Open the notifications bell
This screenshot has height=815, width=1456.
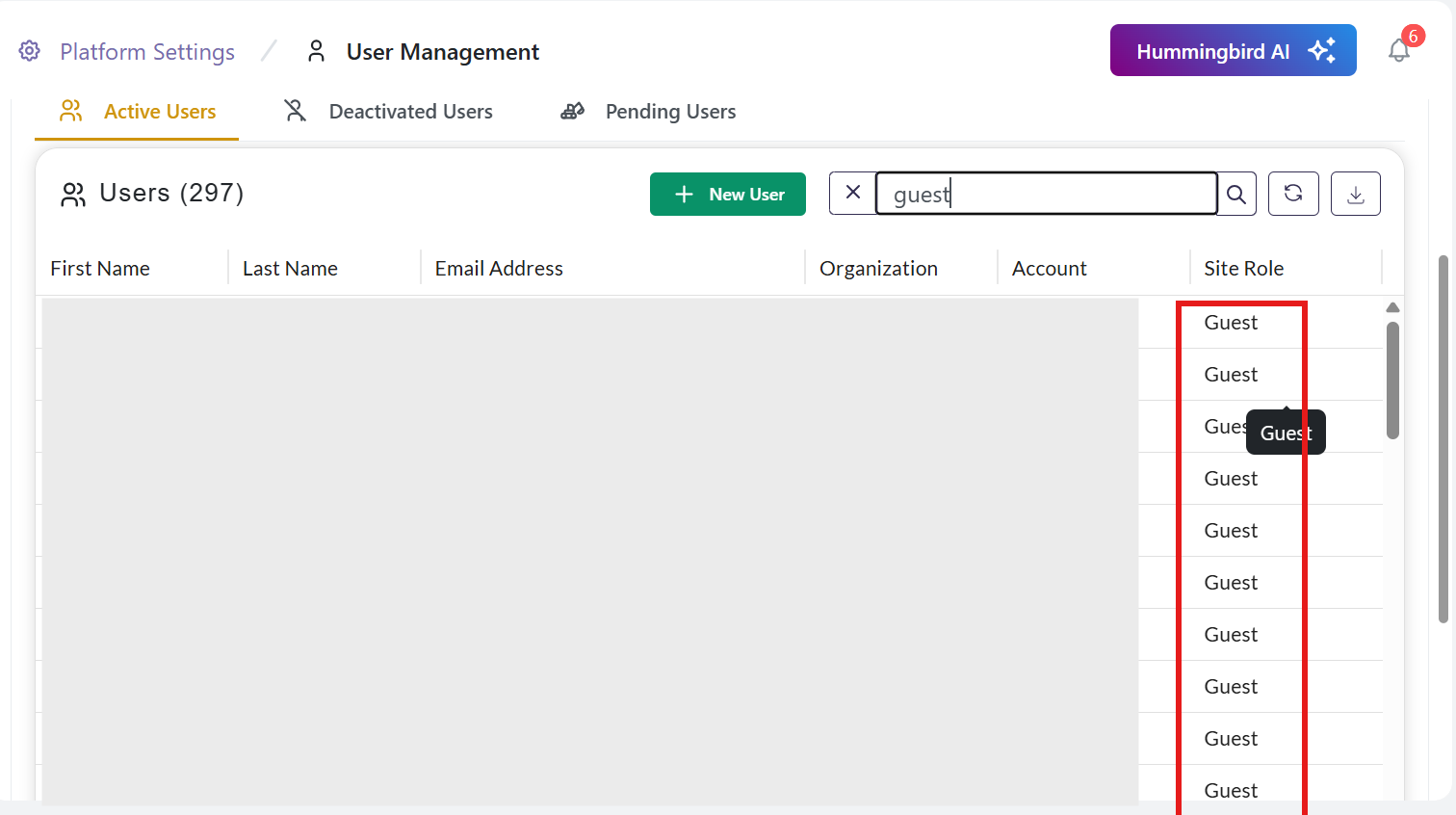pos(1399,50)
